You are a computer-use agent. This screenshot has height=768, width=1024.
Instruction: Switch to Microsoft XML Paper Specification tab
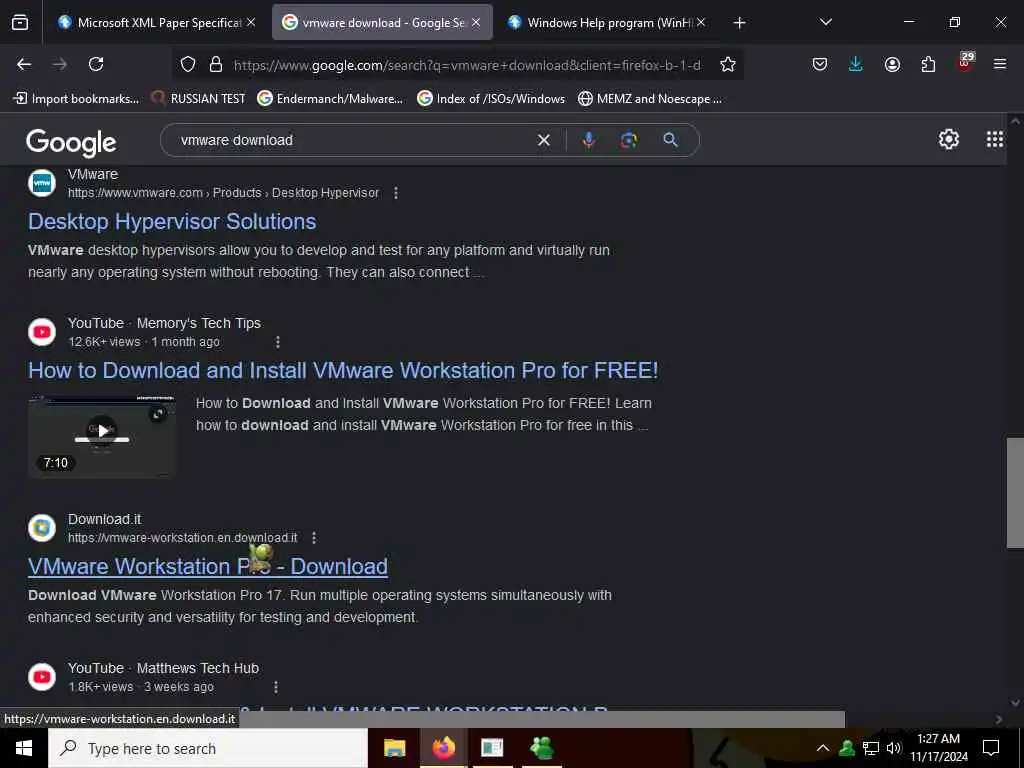[156, 23]
